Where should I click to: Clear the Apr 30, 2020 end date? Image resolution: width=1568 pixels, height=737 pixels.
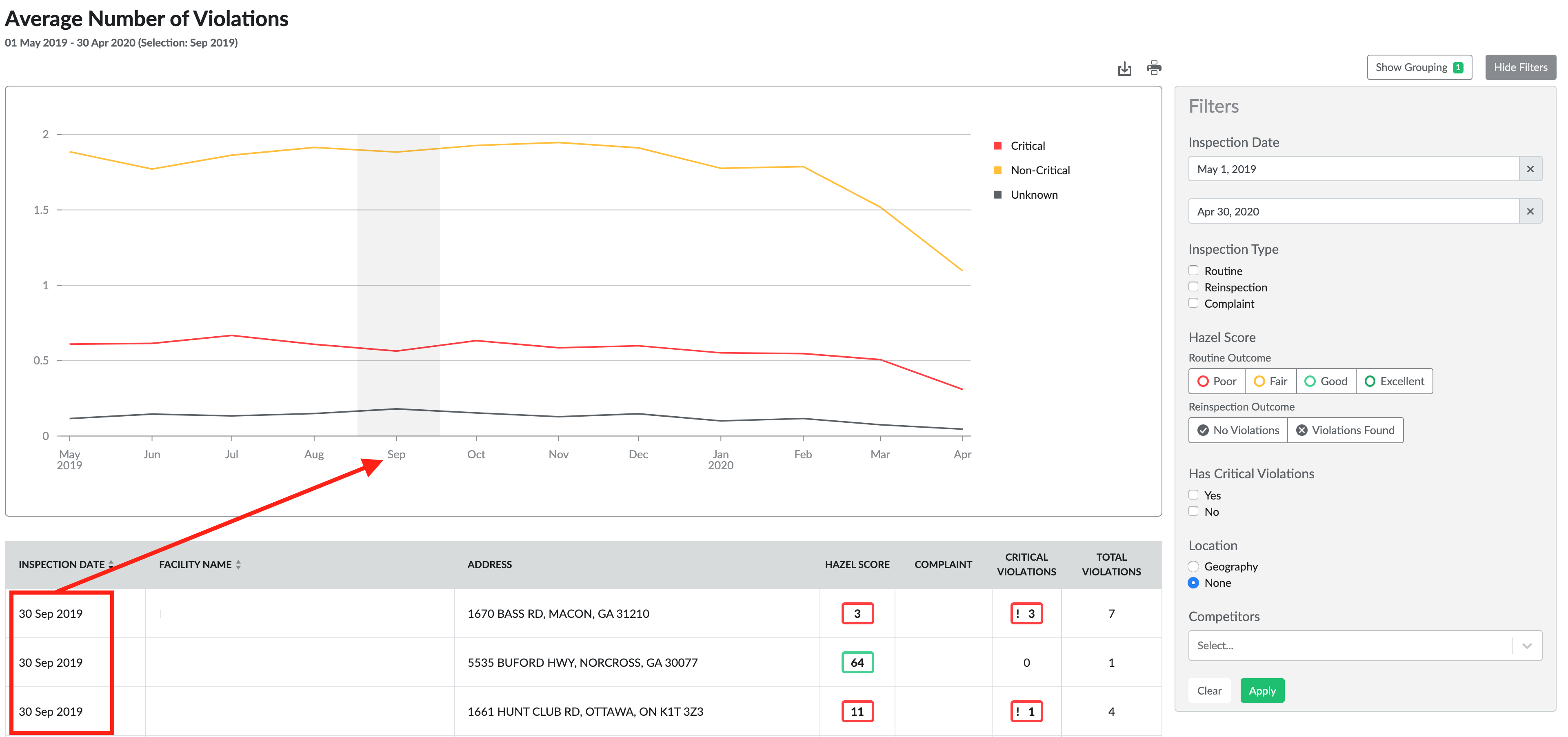[1530, 211]
